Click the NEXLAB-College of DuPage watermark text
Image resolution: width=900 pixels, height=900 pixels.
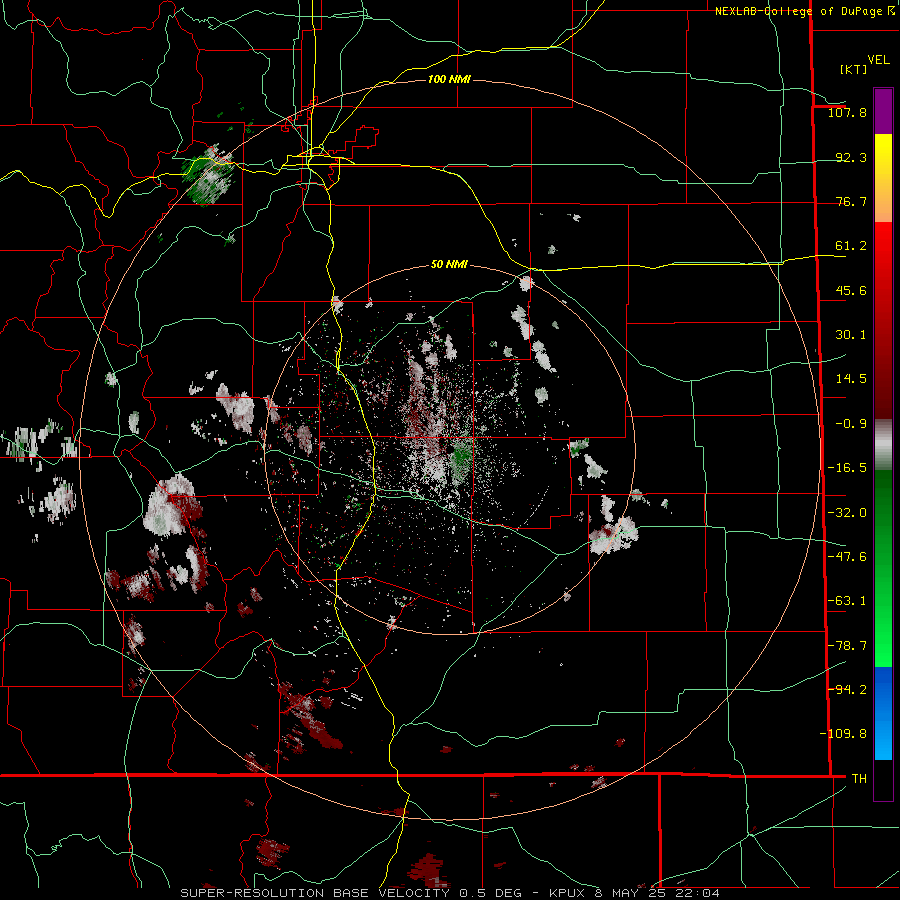pyautogui.click(x=805, y=11)
